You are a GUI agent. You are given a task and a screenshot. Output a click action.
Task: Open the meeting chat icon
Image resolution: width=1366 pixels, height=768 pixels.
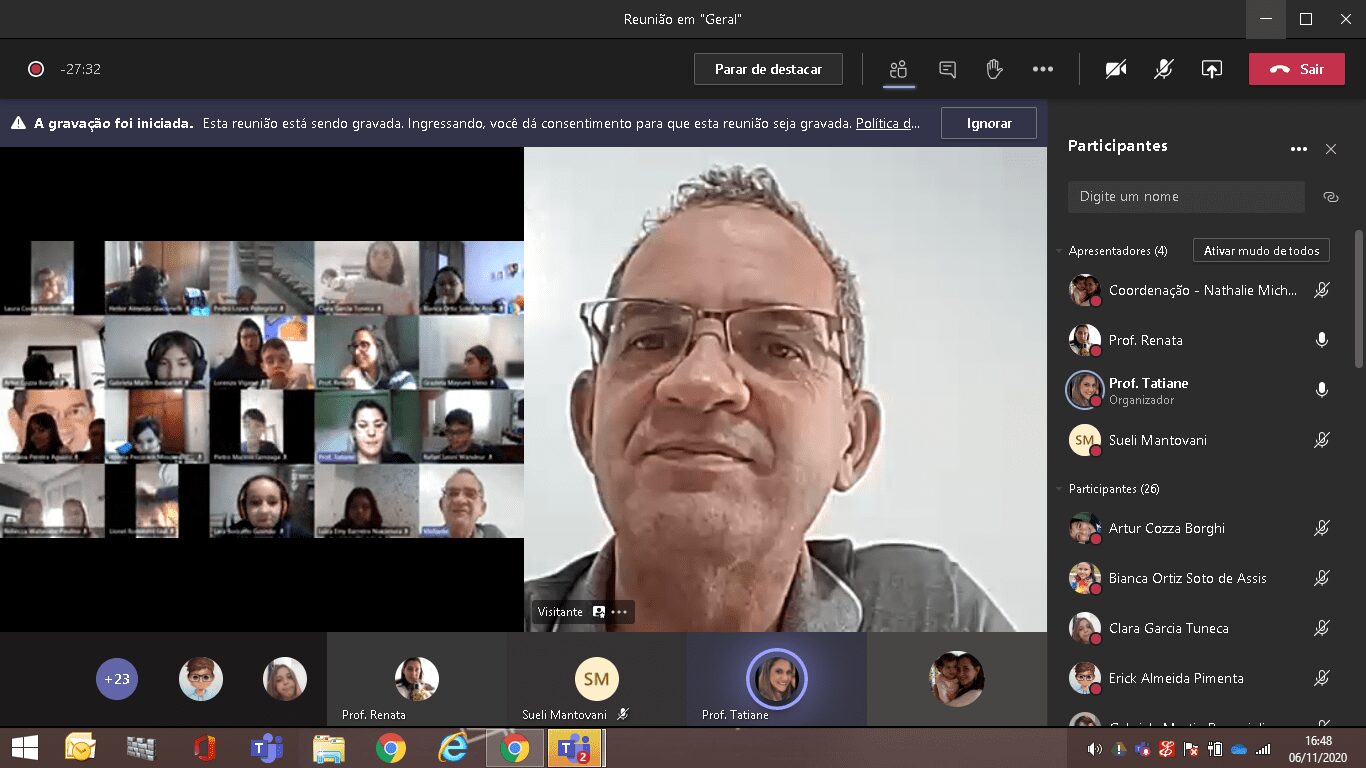click(x=947, y=69)
